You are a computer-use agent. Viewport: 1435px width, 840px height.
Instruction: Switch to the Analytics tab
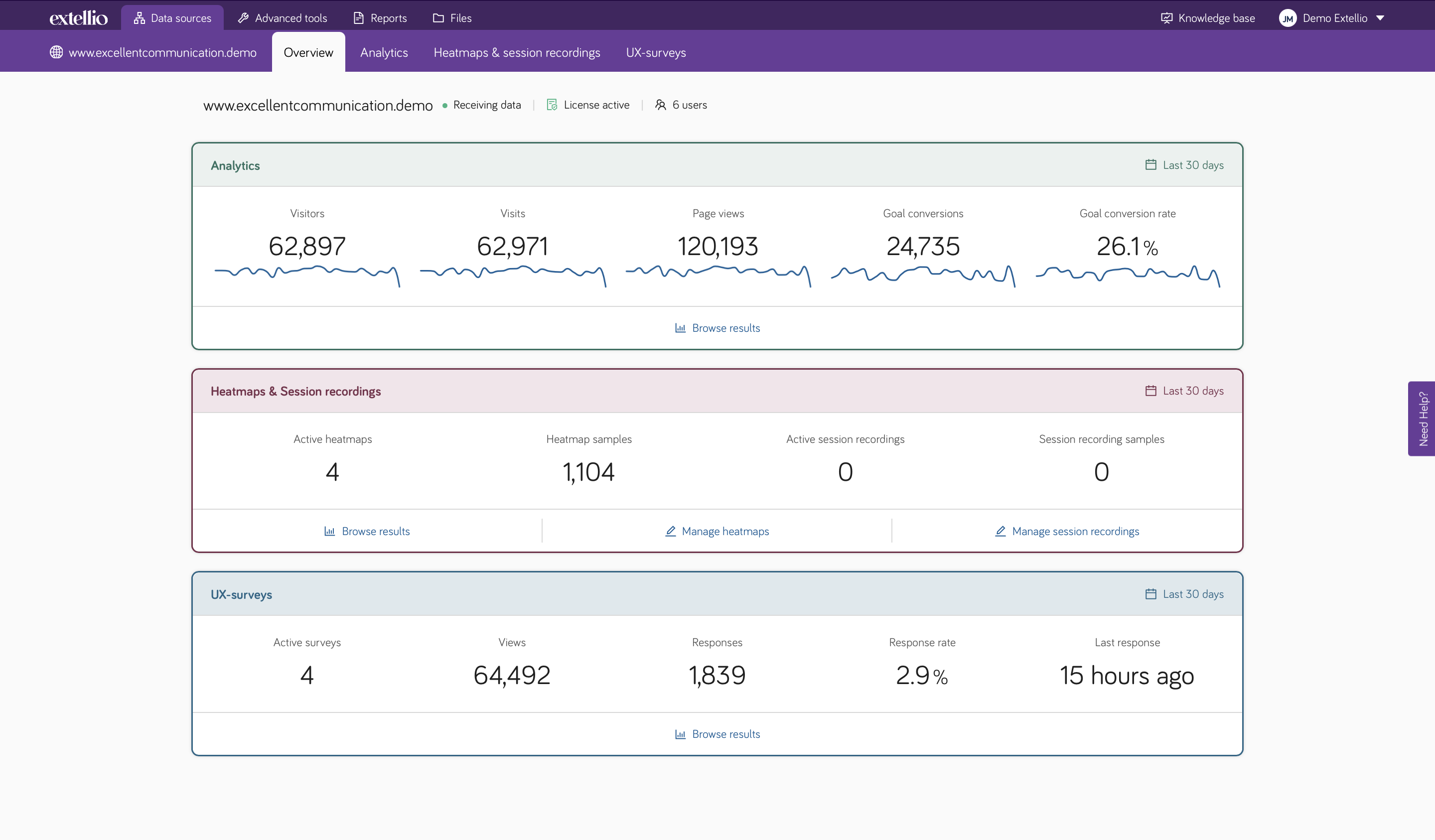tap(384, 52)
